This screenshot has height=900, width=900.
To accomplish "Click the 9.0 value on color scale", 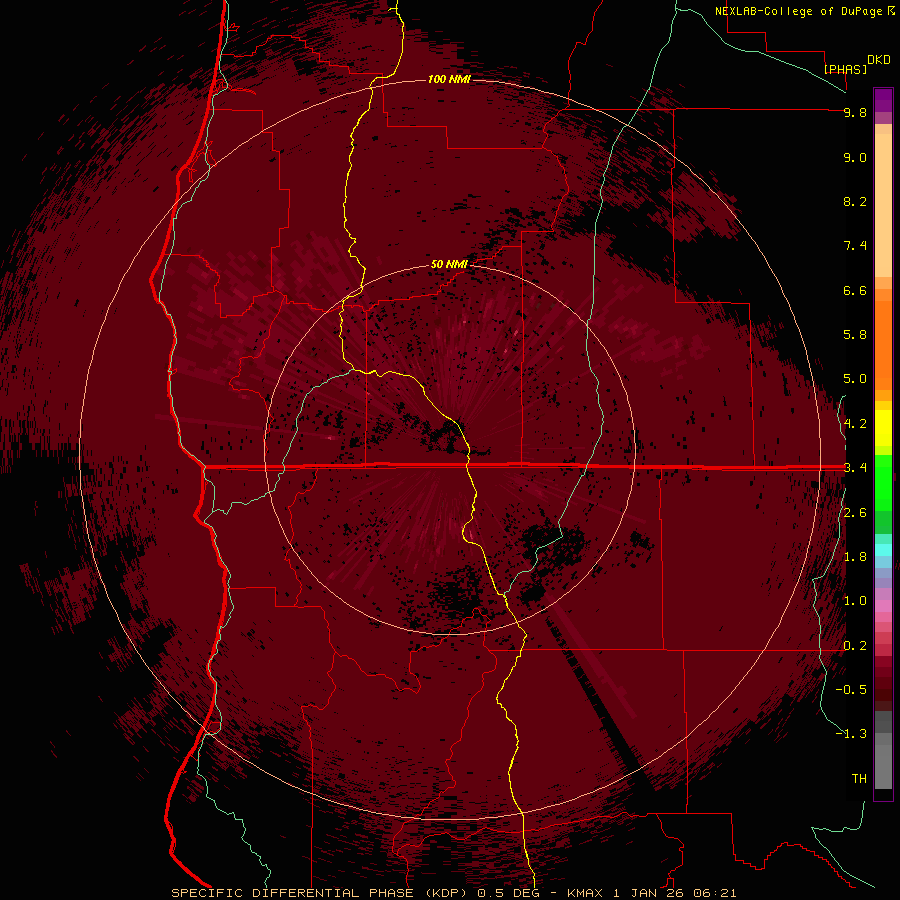I will 855,157.
